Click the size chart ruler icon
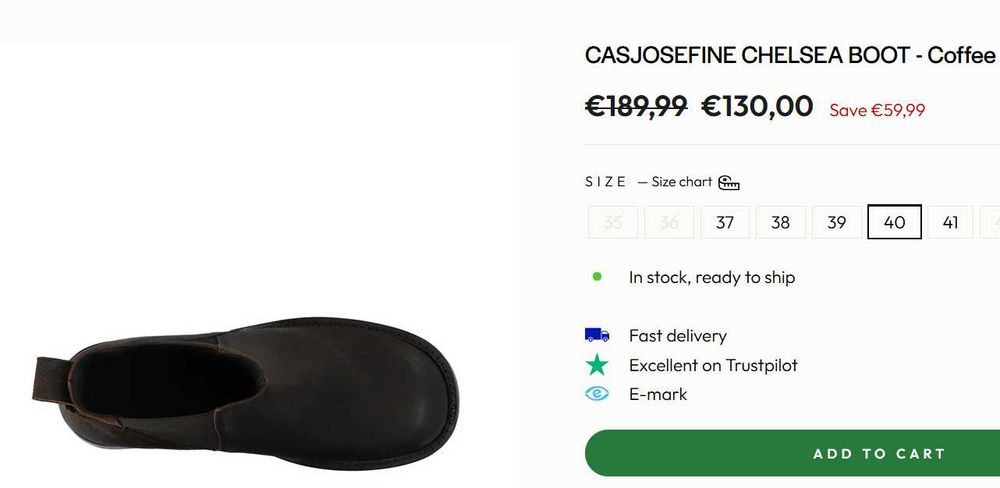The width and height of the screenshot is (1000, 488). coord(729,183)
